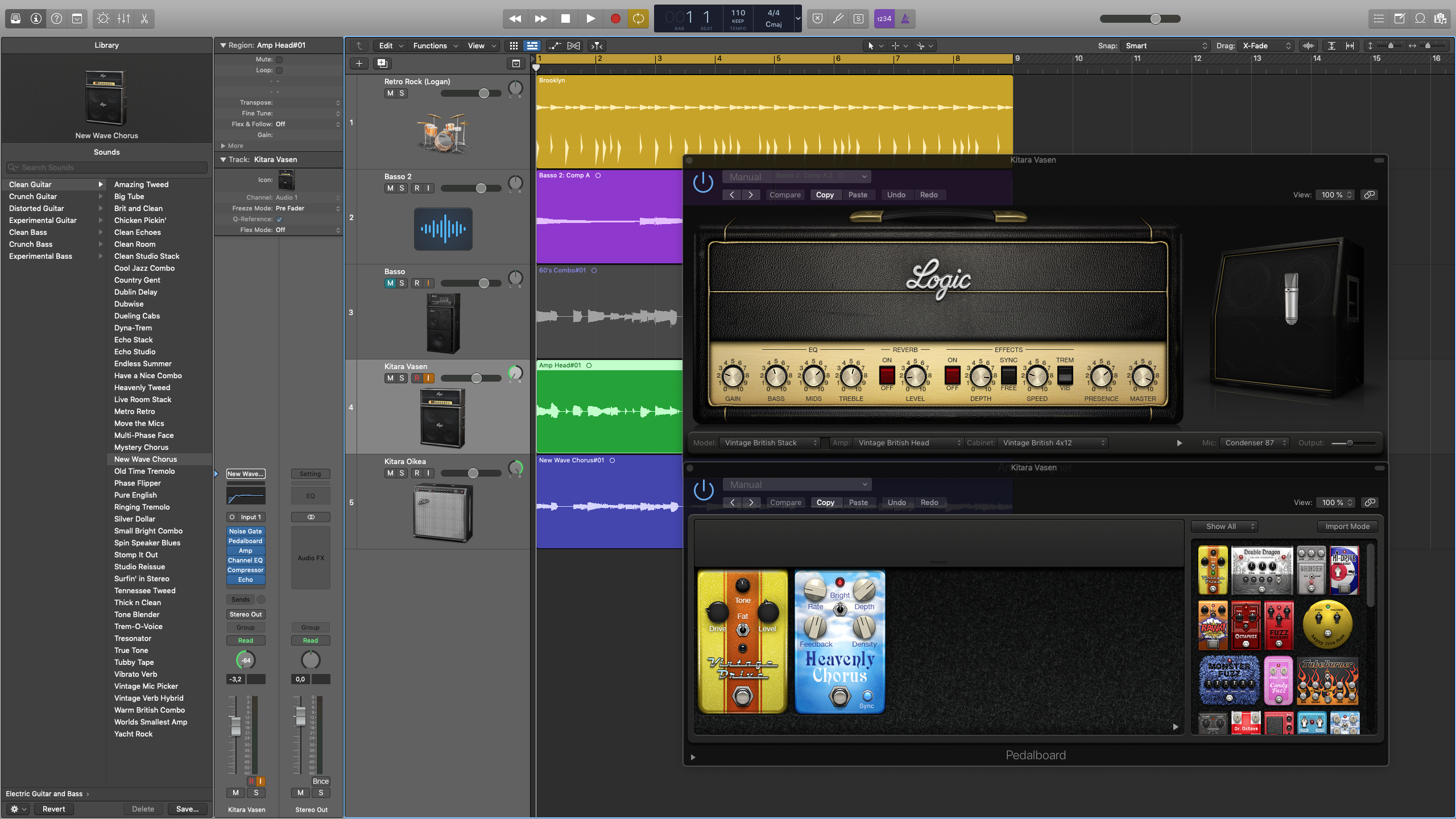Image resolution: width=1456 pixels, height=819 pixels.
Task: Open the Snap Smart dropdown
Action: click(x=1166, y=46)
